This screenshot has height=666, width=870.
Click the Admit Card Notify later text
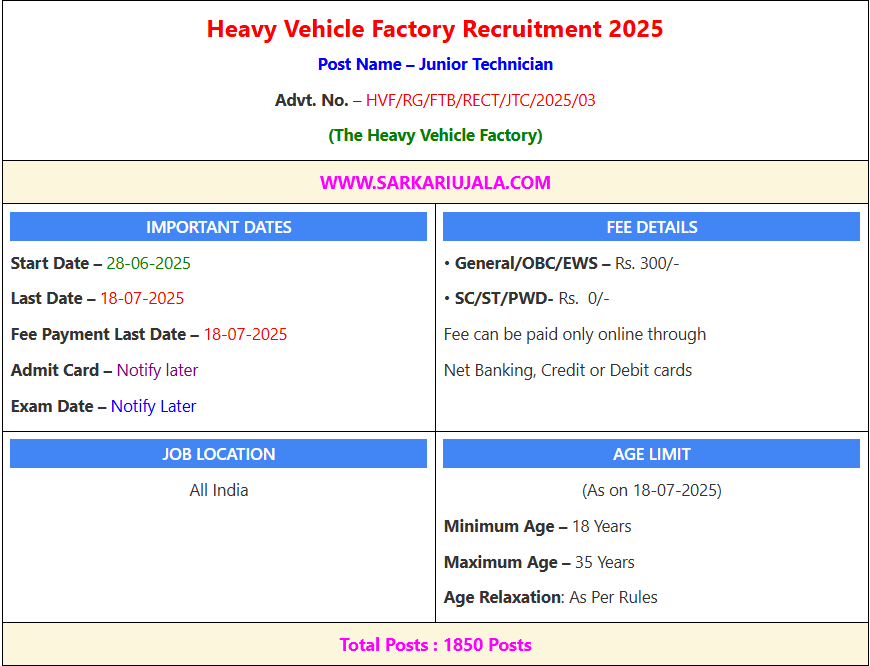157,370
